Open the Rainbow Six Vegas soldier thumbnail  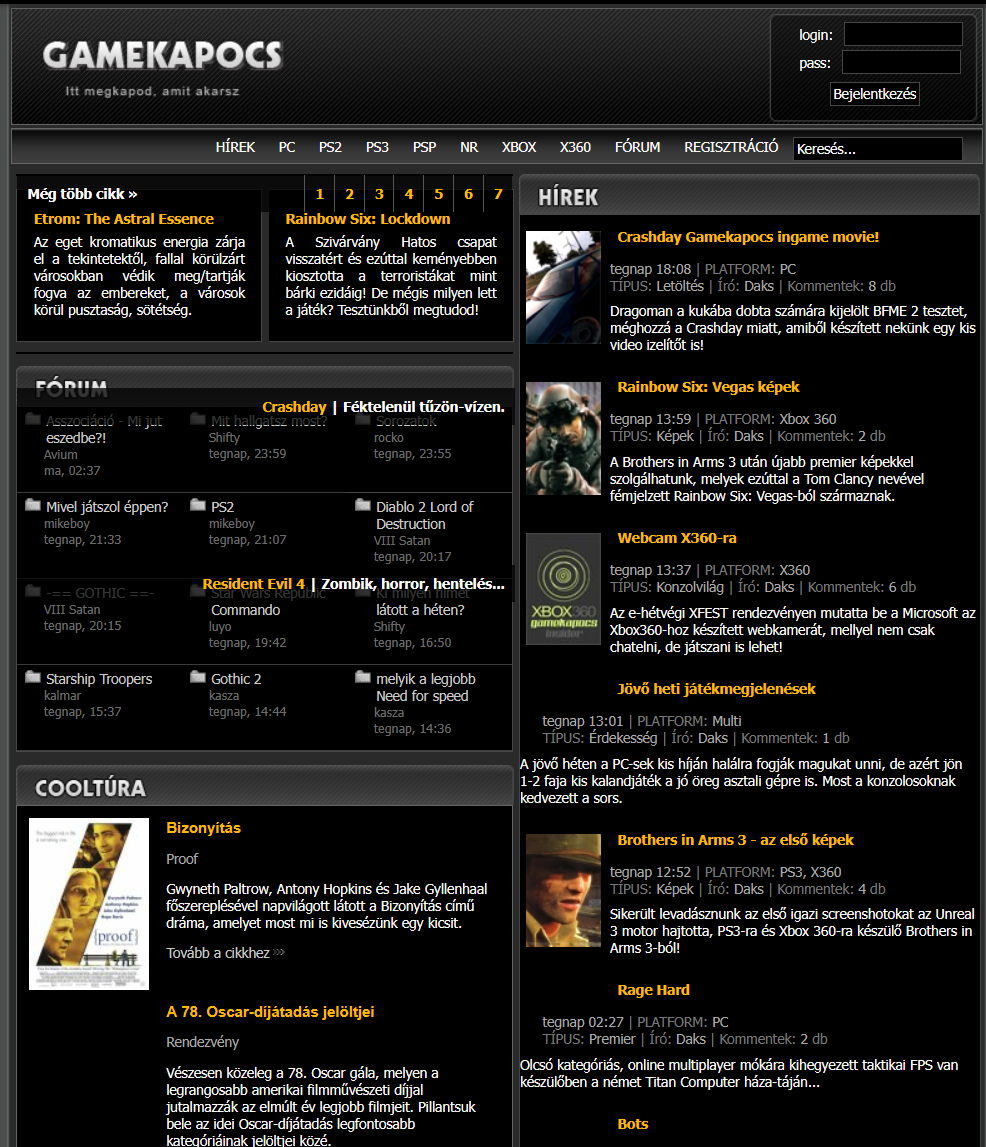(563, 438)
